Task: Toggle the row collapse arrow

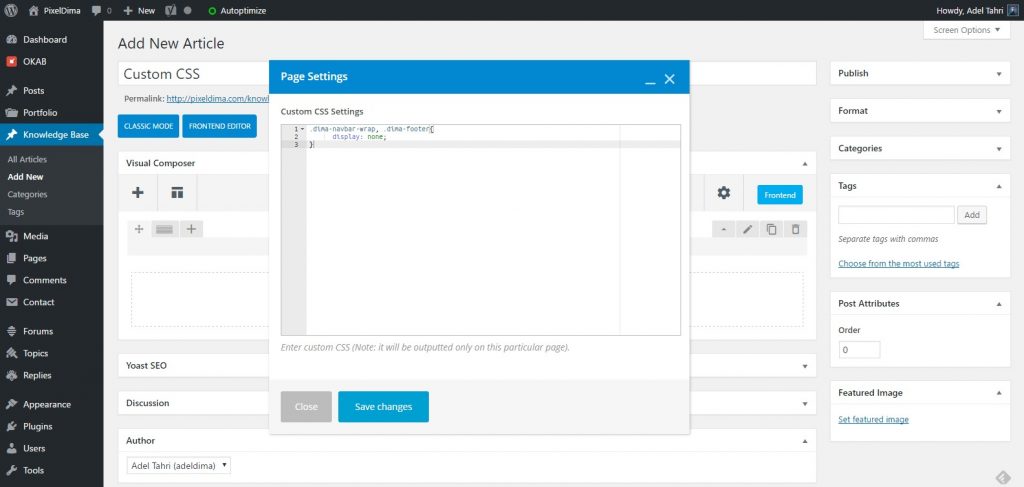Action: pos(724,229)
